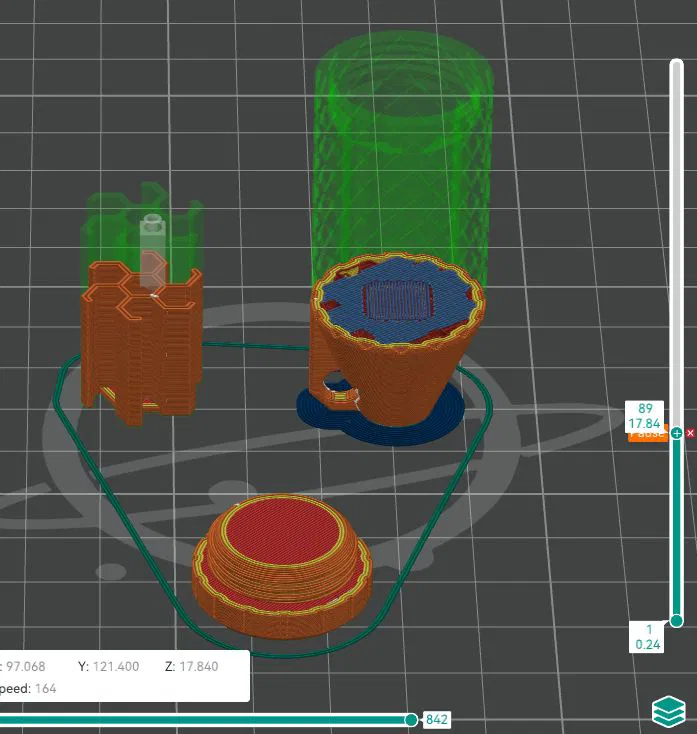The width and height of the screenshot is (697, 734).
Task: Click the orange pause marker tag on the layer slider
Action: (648, 435)
